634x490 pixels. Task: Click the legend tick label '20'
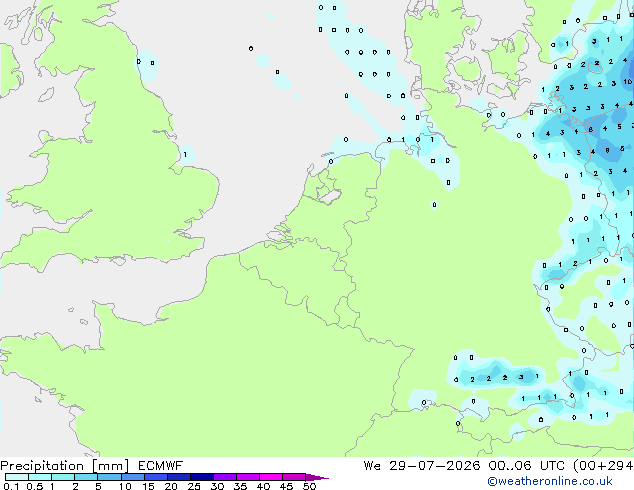click(171, 486)
